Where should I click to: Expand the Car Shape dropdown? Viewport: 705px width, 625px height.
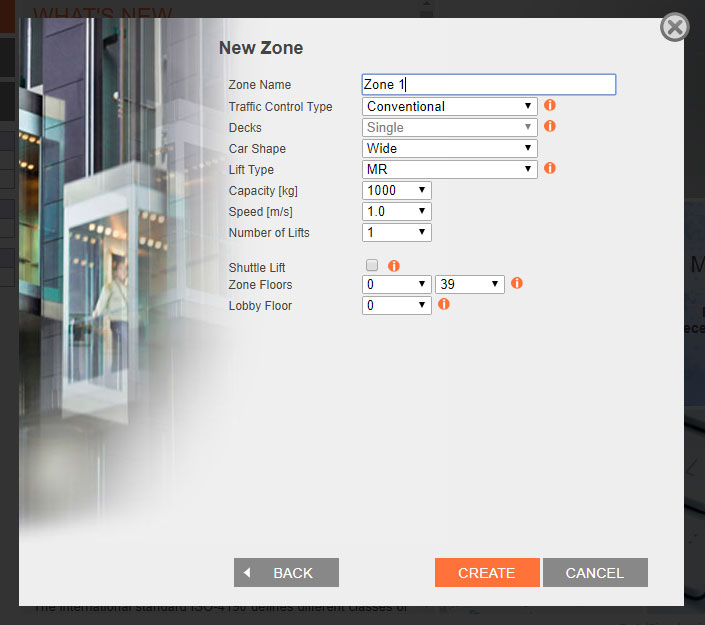pyautogui.click(x=449, y=148)
